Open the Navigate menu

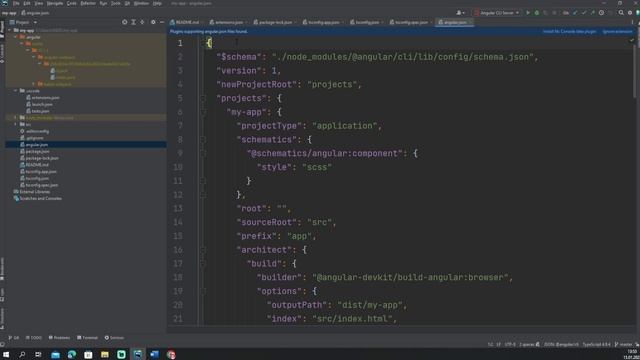coord(55,3)
